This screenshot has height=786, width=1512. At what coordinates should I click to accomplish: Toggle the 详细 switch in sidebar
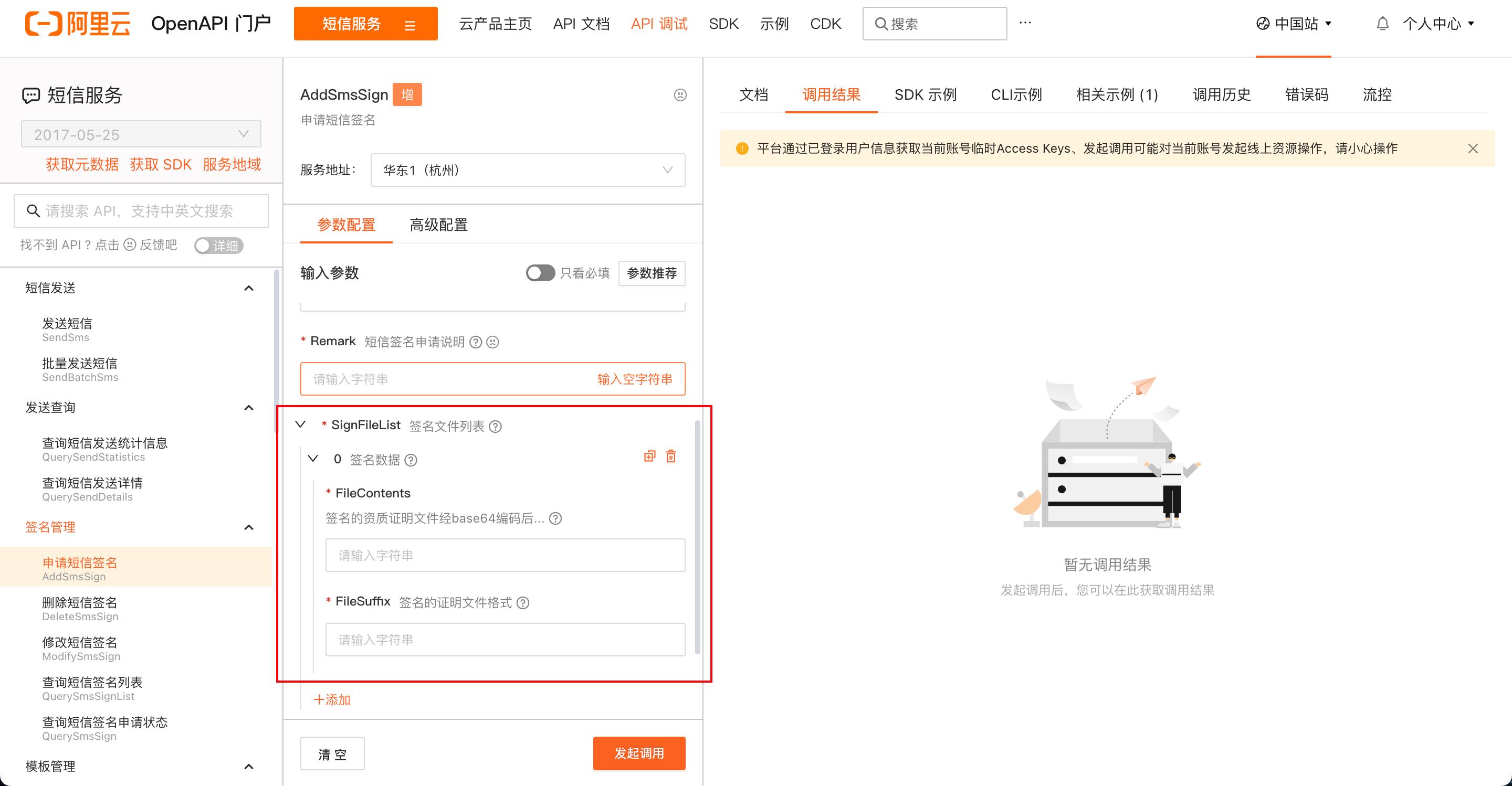(218, 245)
